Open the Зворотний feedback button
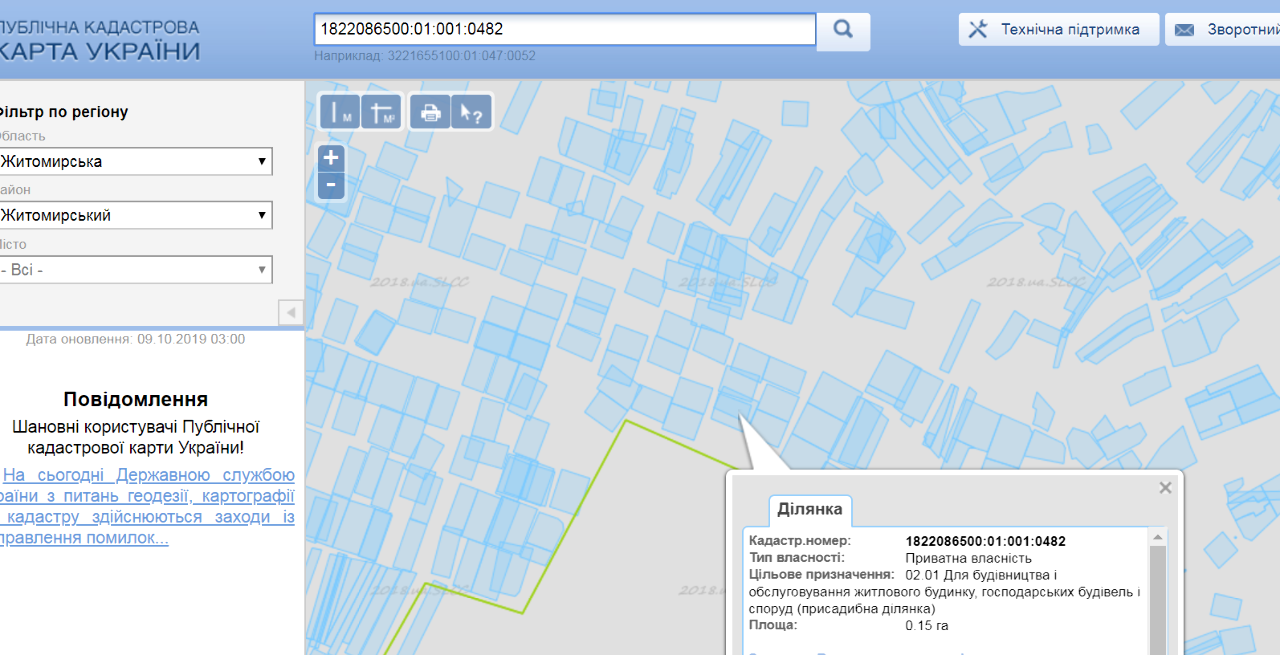Screen dimensions: 1280x655 1222,29
